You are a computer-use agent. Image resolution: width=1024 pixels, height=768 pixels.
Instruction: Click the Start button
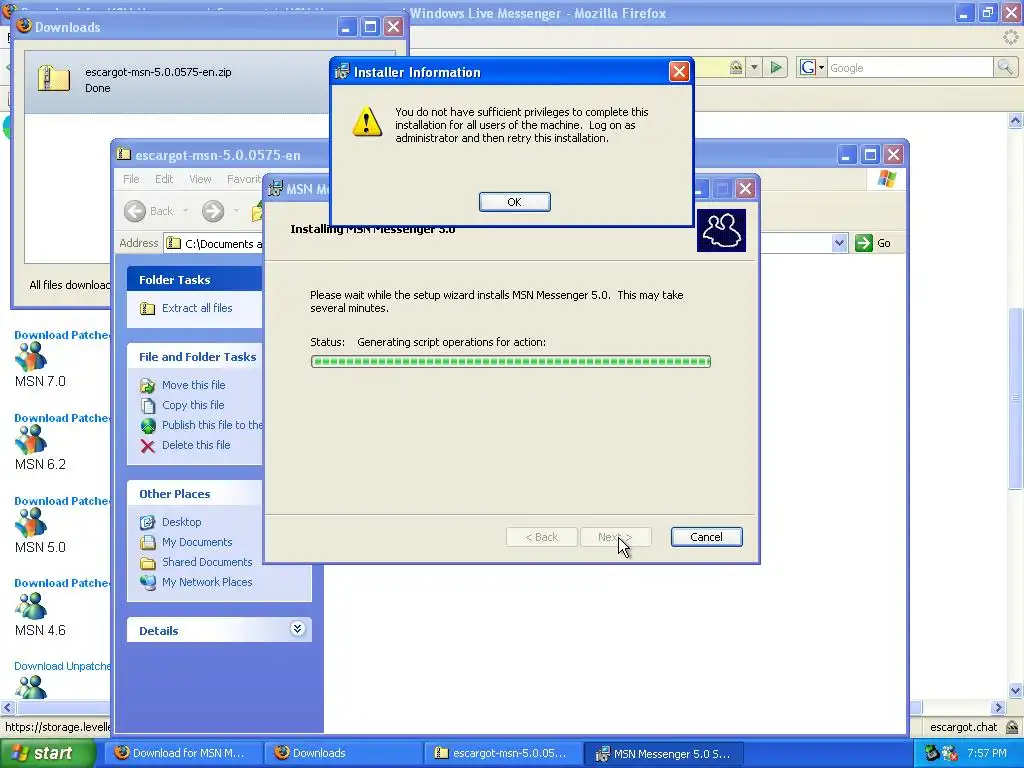tap(48, 753)
